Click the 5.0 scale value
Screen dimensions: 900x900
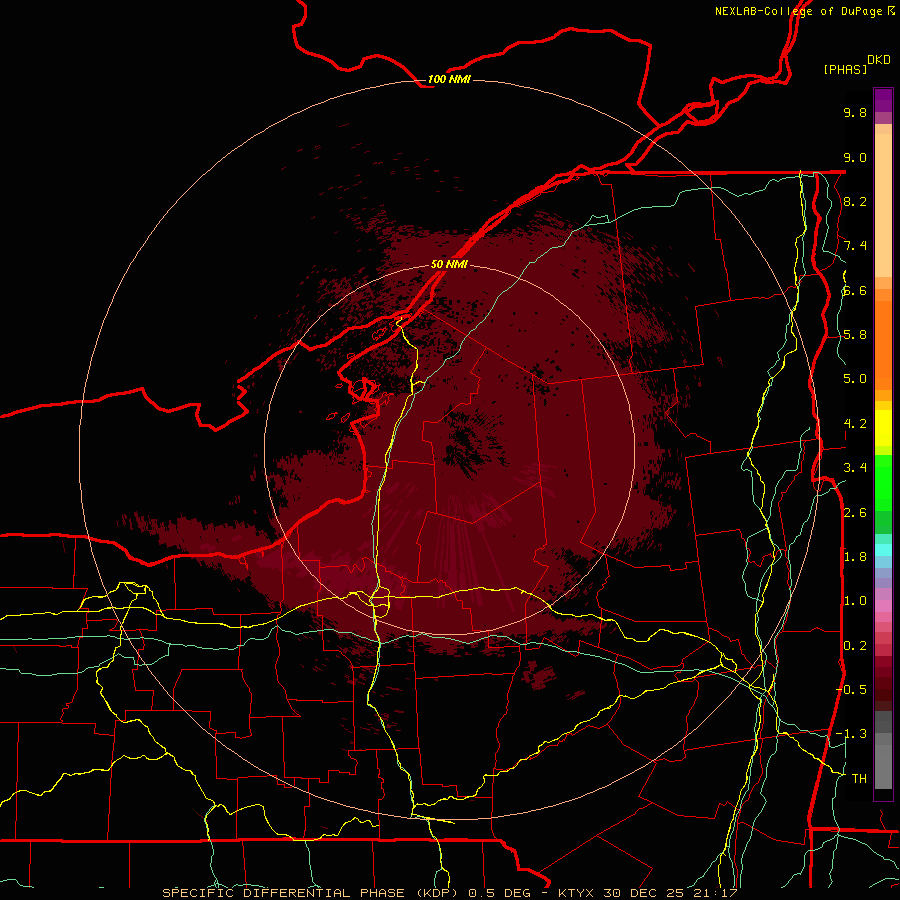click(855, 379)
